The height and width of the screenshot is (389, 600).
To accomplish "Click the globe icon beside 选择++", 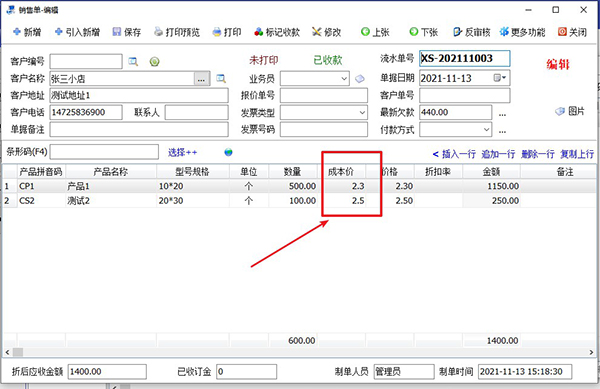I will point(228,152).
